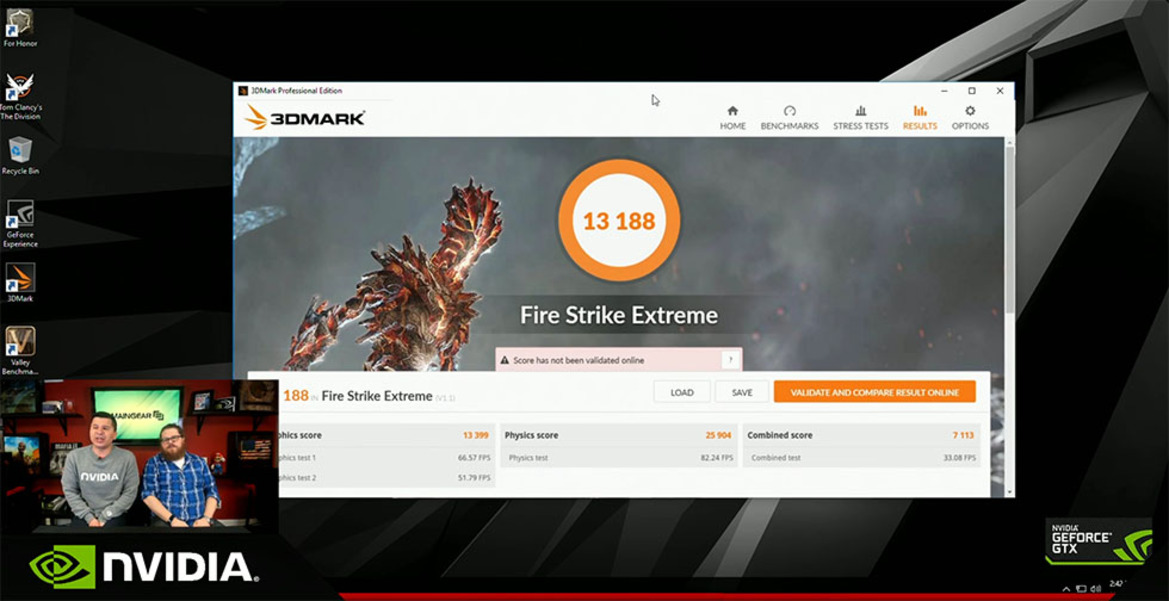Launch Tom Clancy's The Division shortcut

(20, 96)
